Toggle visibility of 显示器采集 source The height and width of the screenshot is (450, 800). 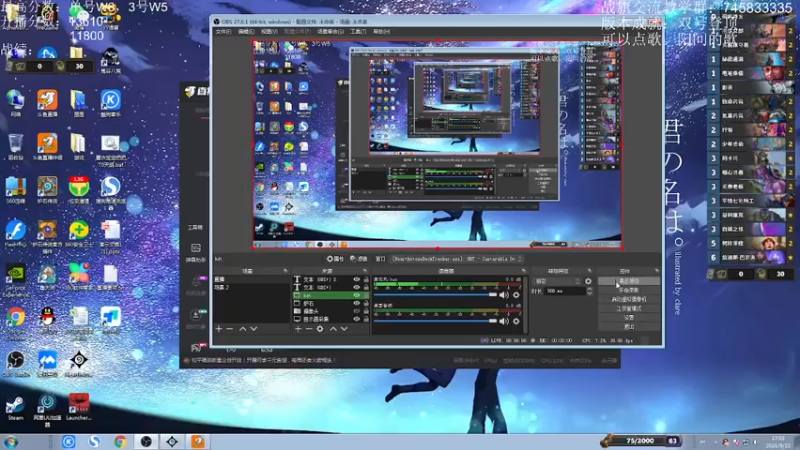(x=357, y=319)
